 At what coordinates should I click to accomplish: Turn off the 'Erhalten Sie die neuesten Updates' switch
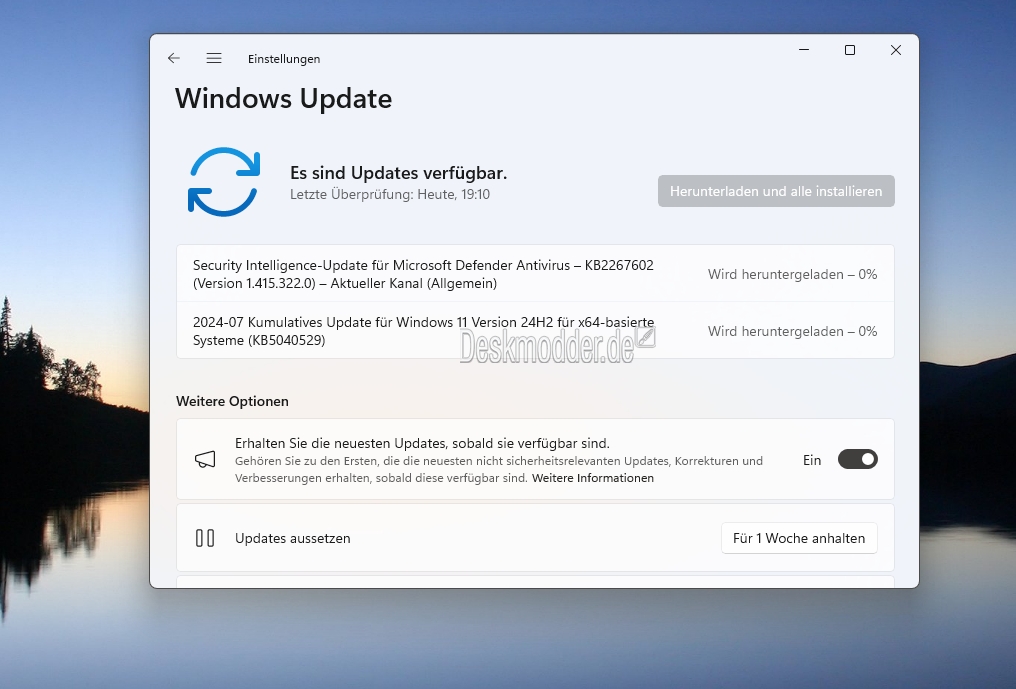(857, 460)
